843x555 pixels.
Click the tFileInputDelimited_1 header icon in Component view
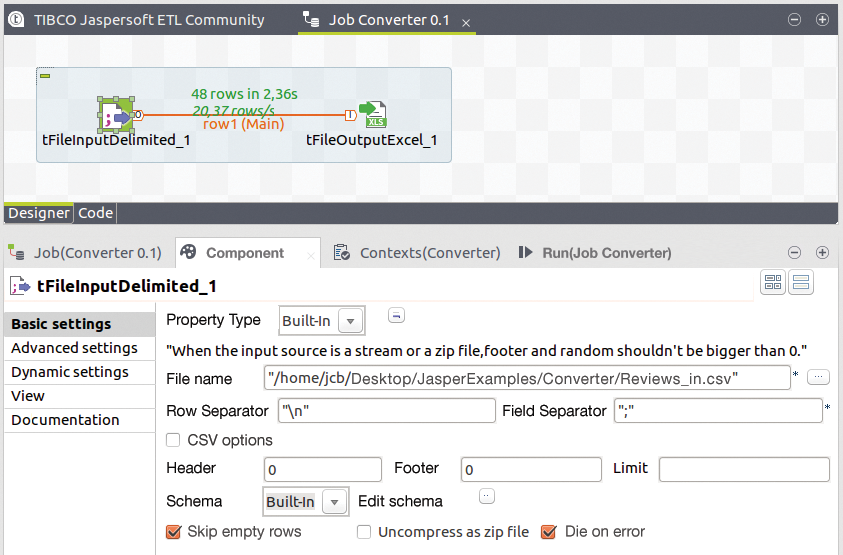click(20, 286)
